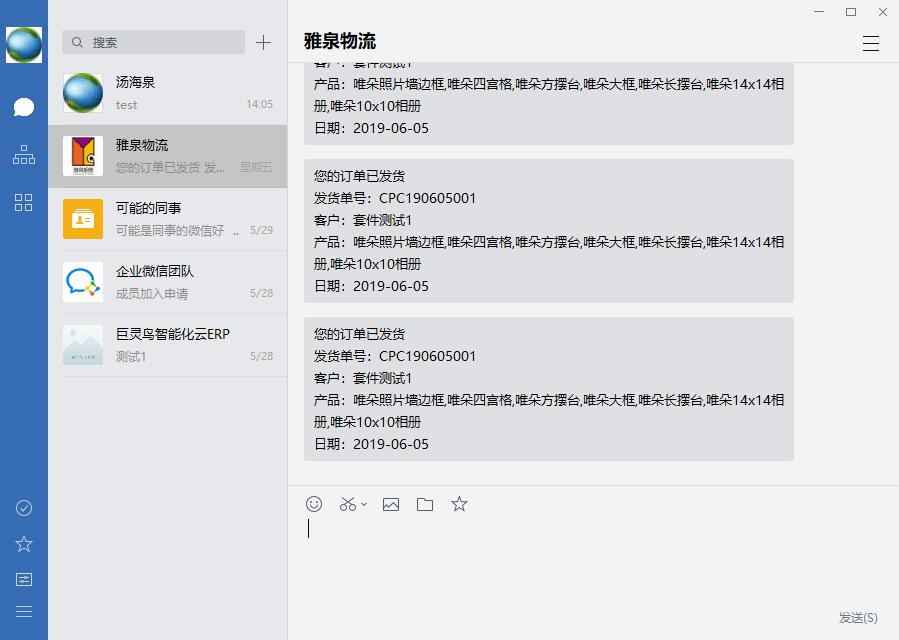This screenshot has height=640, width=899.
Task: Open the To-do checkmark icon in sidebar
Action: [x=23, y=508]
